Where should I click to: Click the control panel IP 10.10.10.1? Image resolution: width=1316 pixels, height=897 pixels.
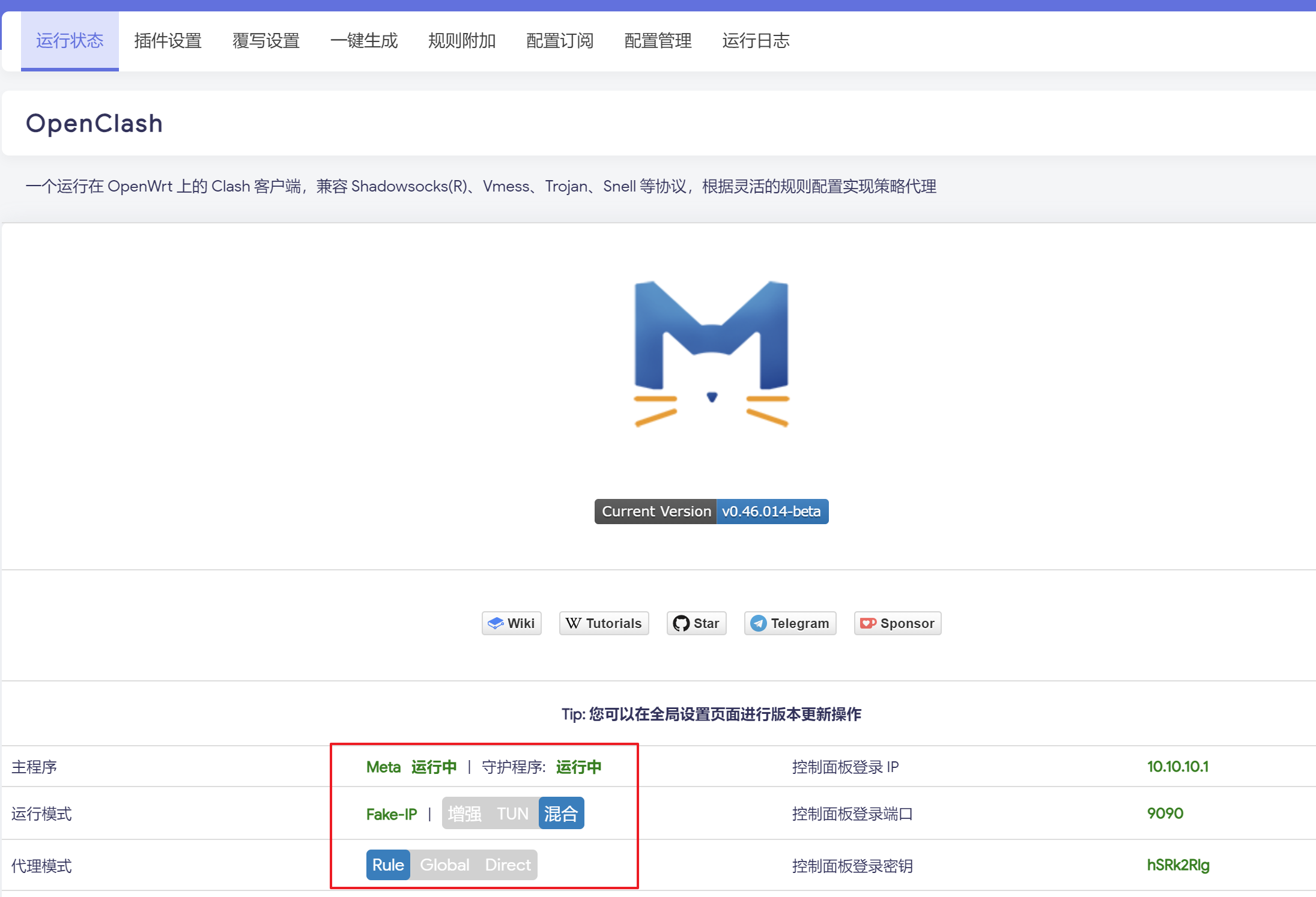1178,766
